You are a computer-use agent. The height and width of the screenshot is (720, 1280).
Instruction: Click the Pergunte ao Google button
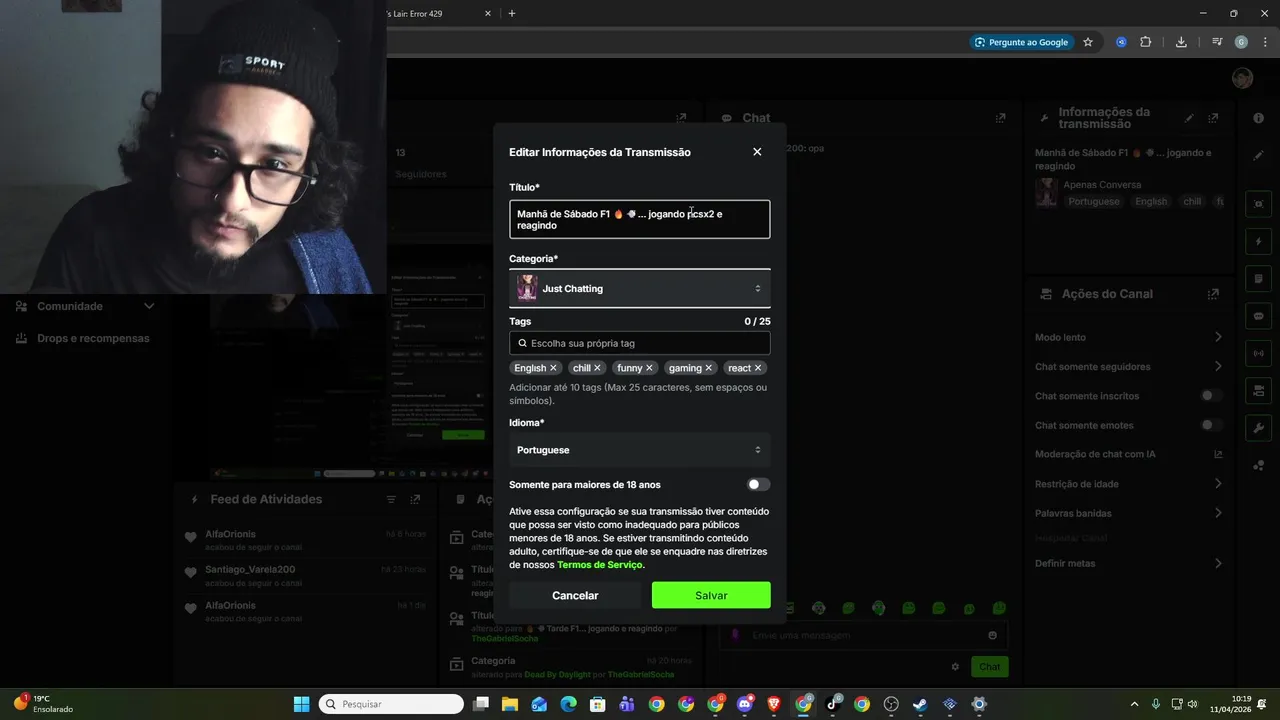click(x=1020, y=42)
